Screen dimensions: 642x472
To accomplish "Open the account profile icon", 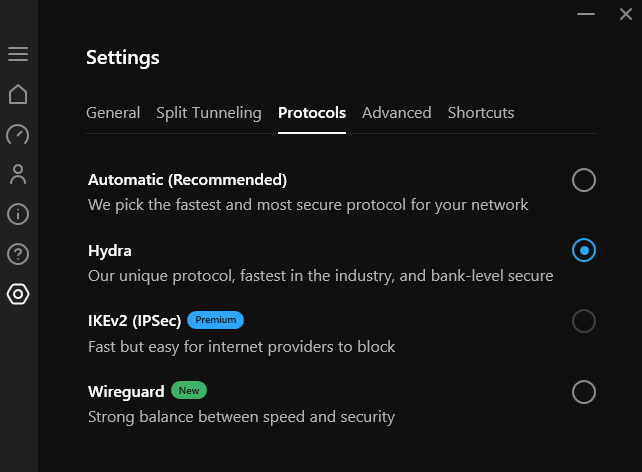I will pyautogui.click(x=18, y=174).
